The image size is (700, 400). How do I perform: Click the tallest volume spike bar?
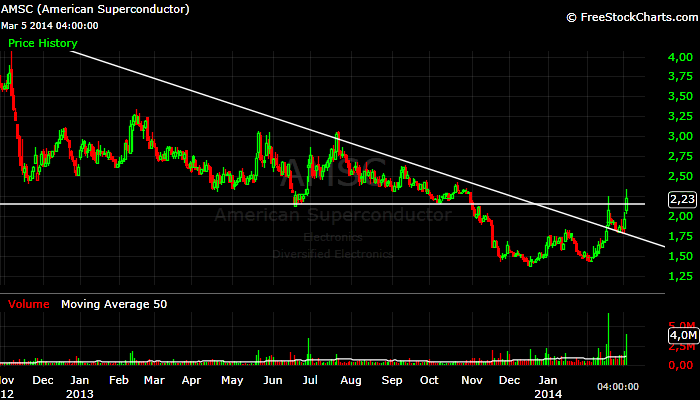608,339
